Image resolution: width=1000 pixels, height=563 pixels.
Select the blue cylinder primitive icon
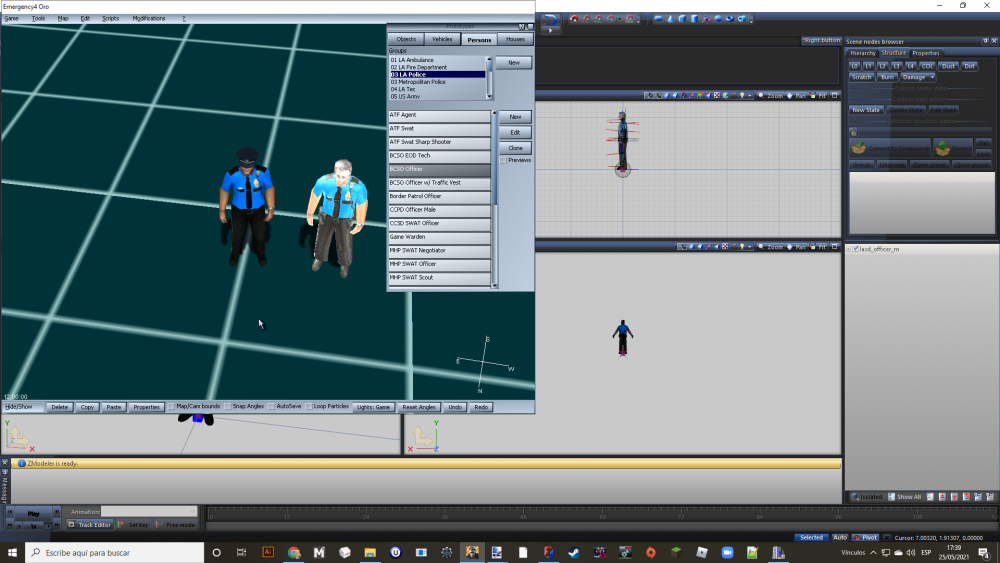(695, 19)
